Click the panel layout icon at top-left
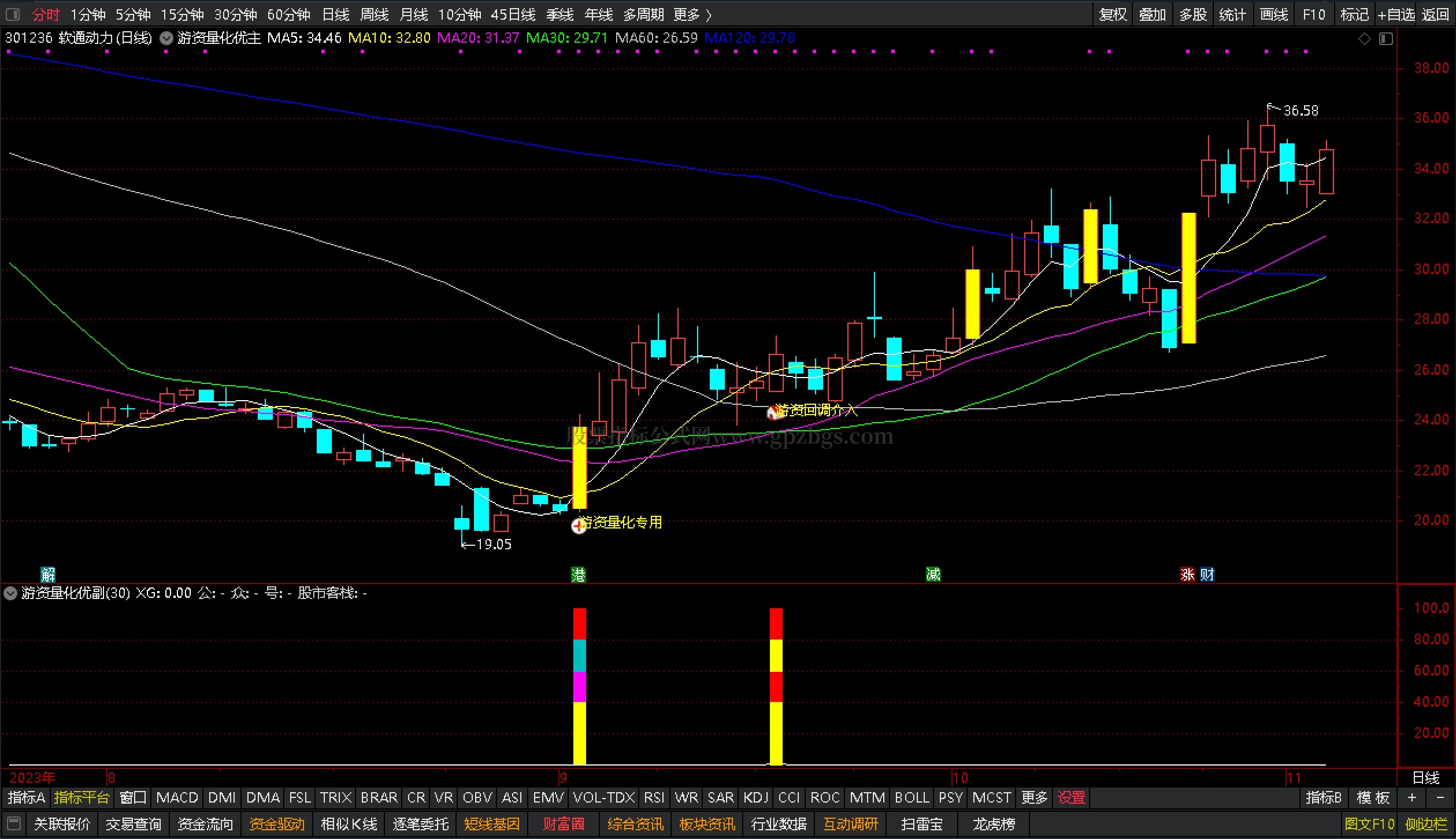Image resolution: width=1456 pixels, height=839 pixels. [x=12, y=14]
